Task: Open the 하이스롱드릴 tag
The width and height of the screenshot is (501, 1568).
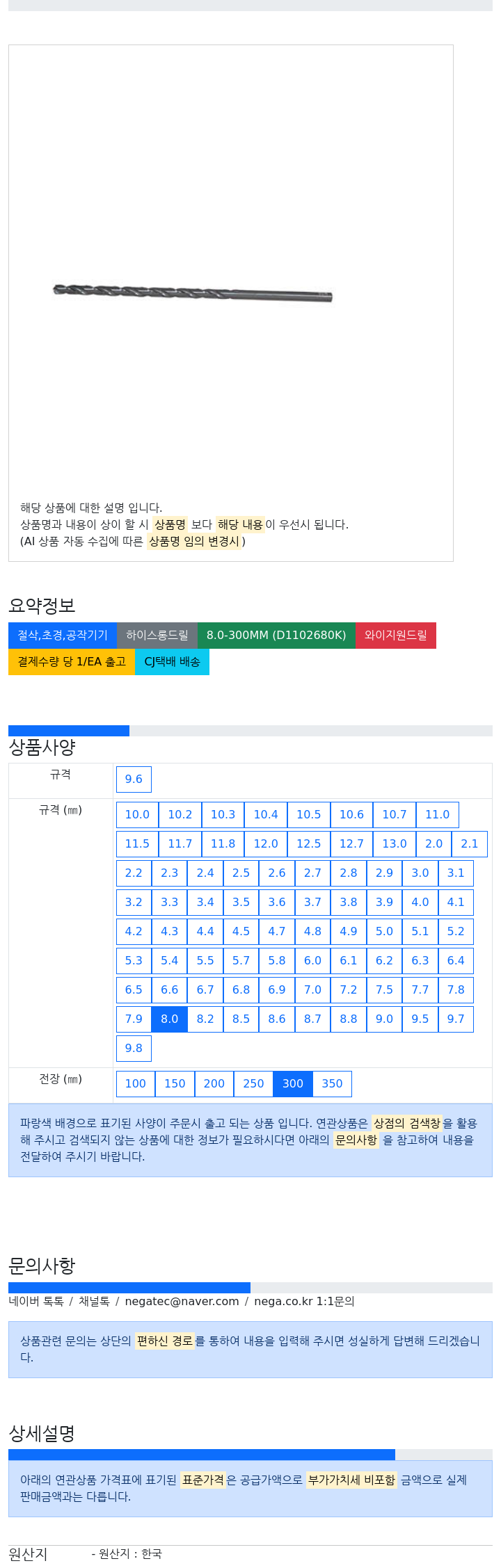Action: pyautogui.click(x=157, y=635)
